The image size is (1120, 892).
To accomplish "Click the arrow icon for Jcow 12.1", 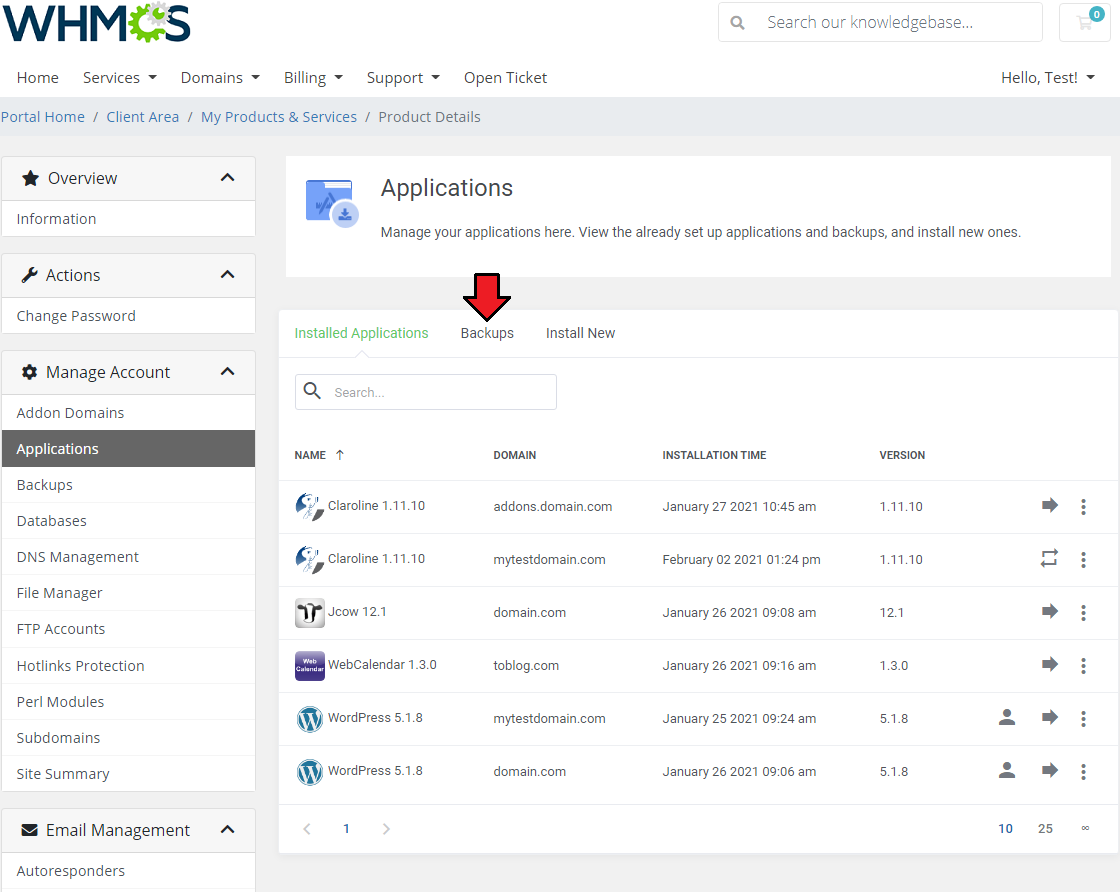I will click(1049, 611).
